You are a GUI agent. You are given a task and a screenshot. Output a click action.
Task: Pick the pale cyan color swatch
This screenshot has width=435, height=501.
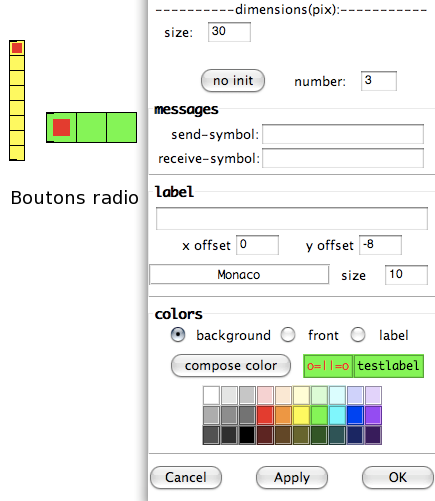click(x=337, y=395)
